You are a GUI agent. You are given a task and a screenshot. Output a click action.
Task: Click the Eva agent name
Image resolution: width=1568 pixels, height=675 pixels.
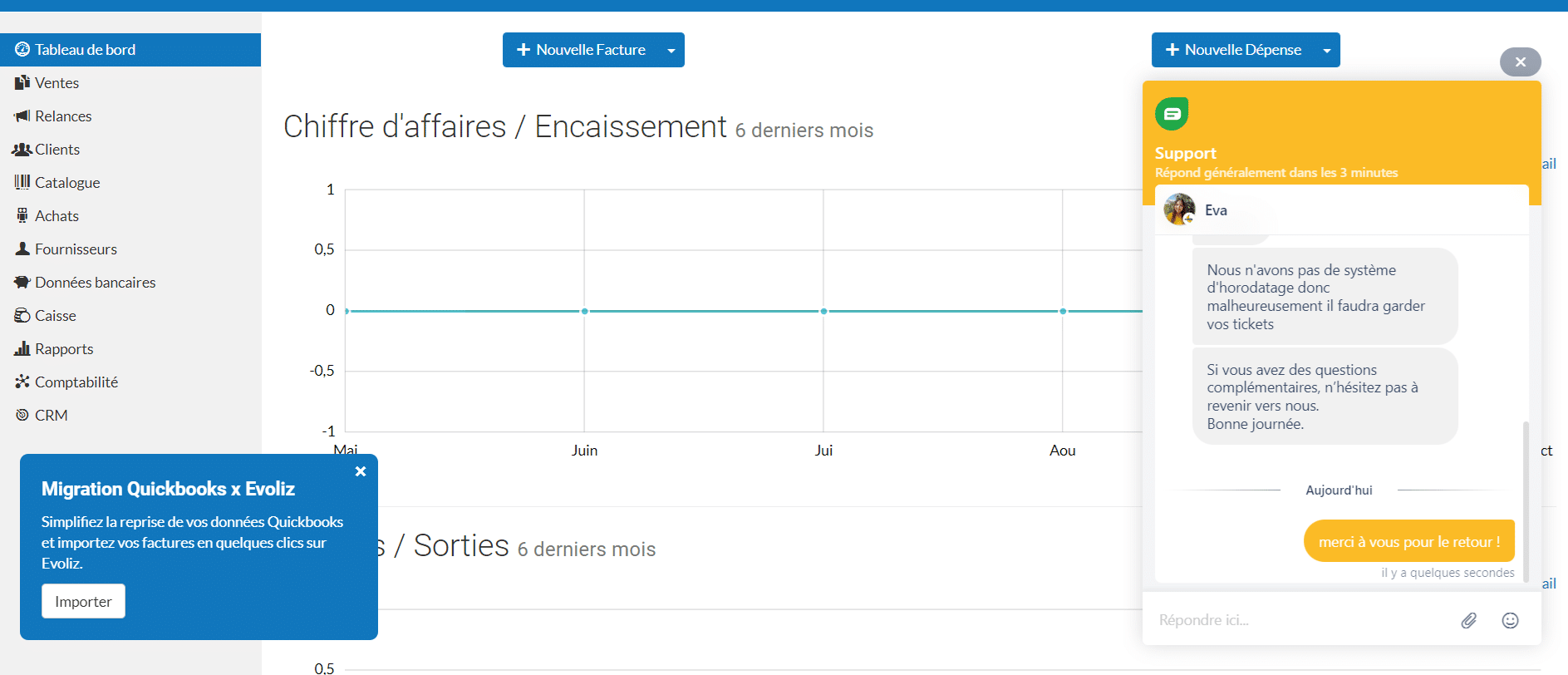tap(1216, 210)
